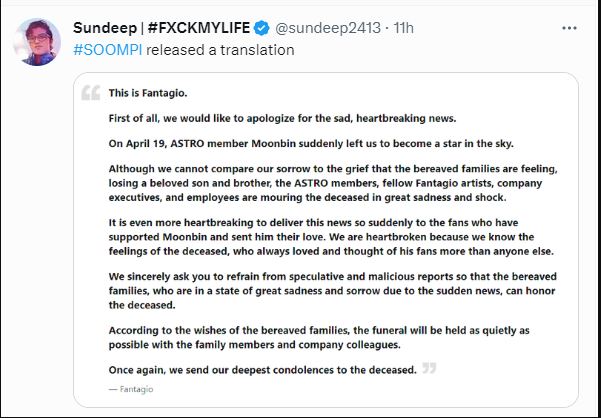
Task: Click the 'First of all' apology sentence
Action: point(282,118)
